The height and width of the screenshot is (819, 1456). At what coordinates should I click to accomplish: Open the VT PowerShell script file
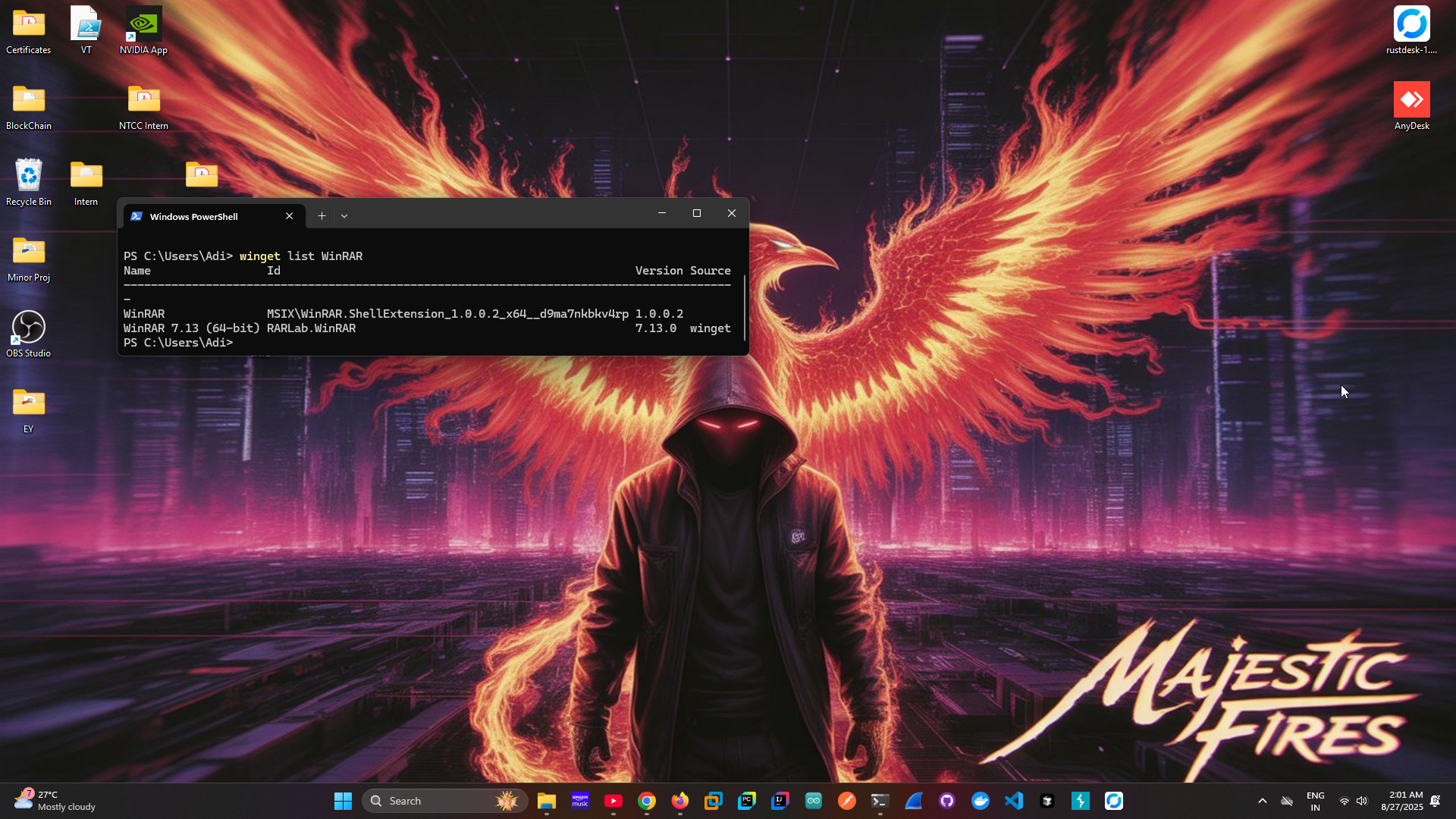(86, 31)
